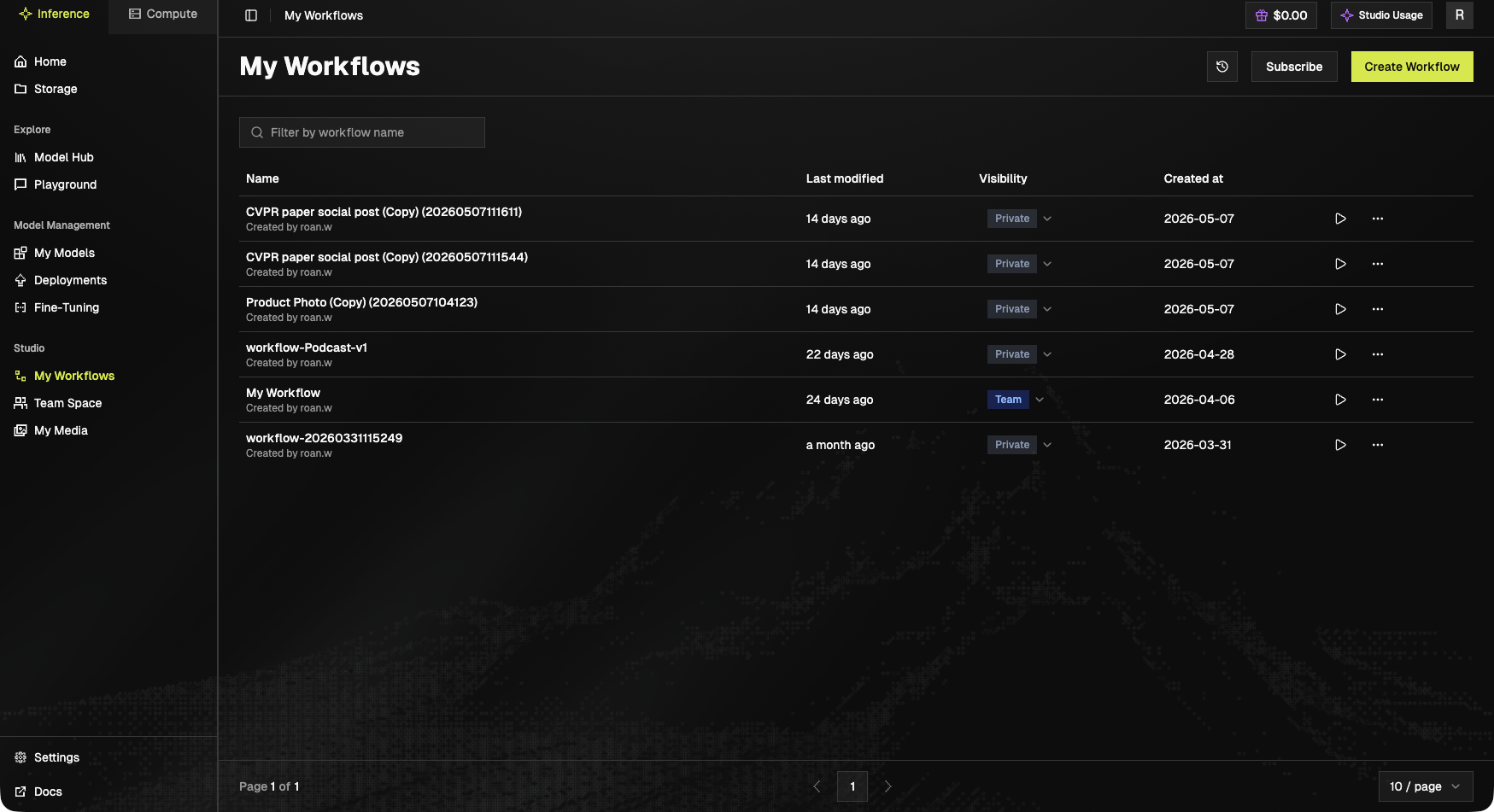Switch to the Compute tab
Screen dimensions: 1494x812
coord(163,15)
